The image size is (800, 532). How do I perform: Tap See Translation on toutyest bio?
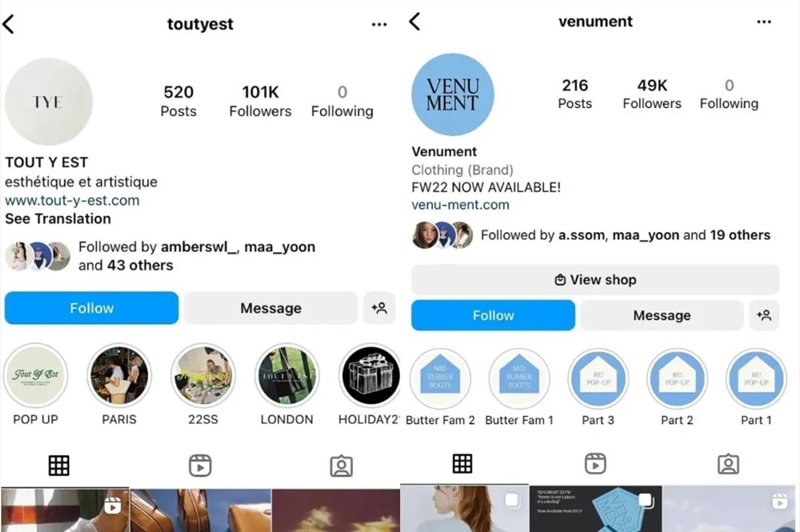(58, 219)
